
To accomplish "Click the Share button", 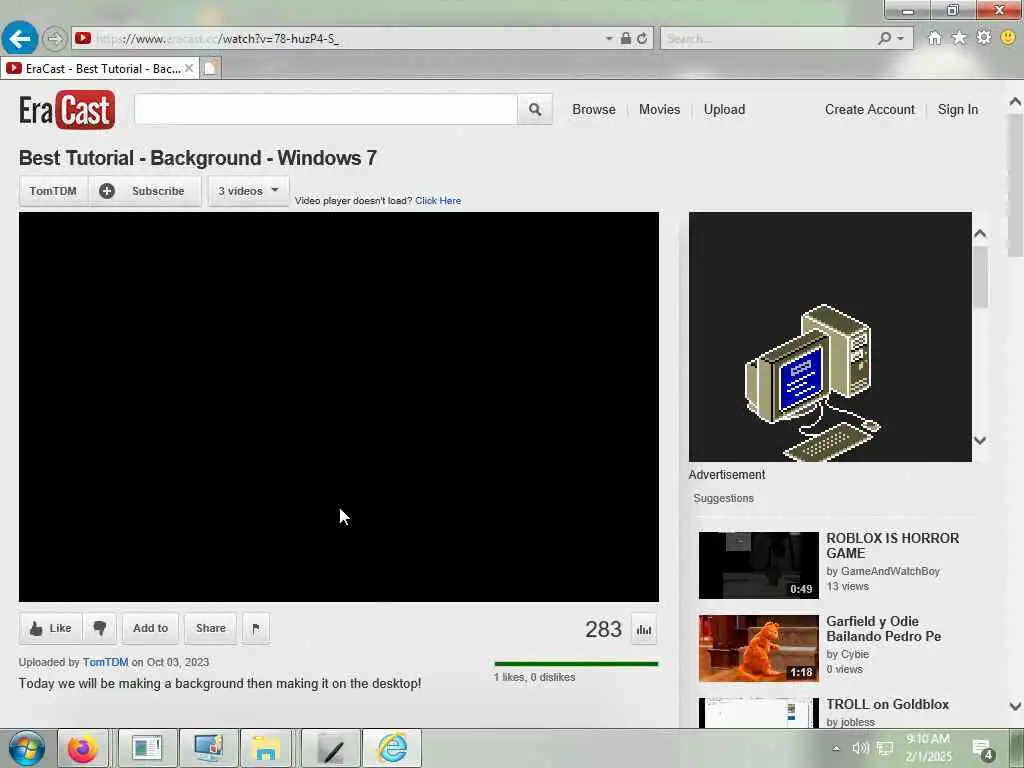I will coord(210,628).
